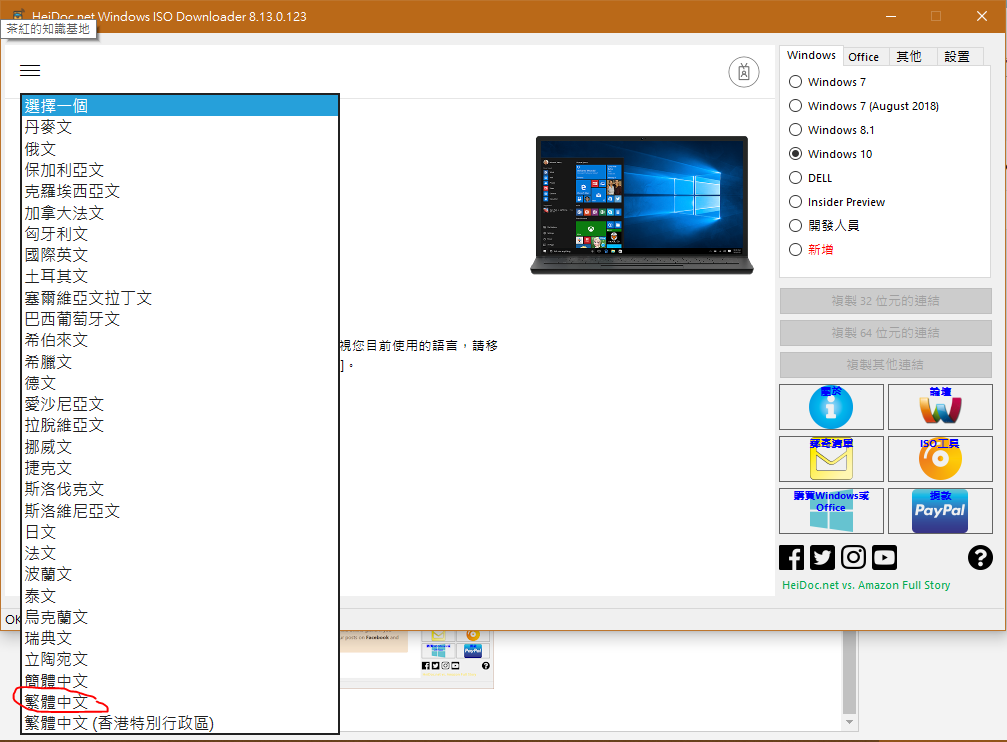
Task: Click the PayPal donate icon
Action: point(940,511)
